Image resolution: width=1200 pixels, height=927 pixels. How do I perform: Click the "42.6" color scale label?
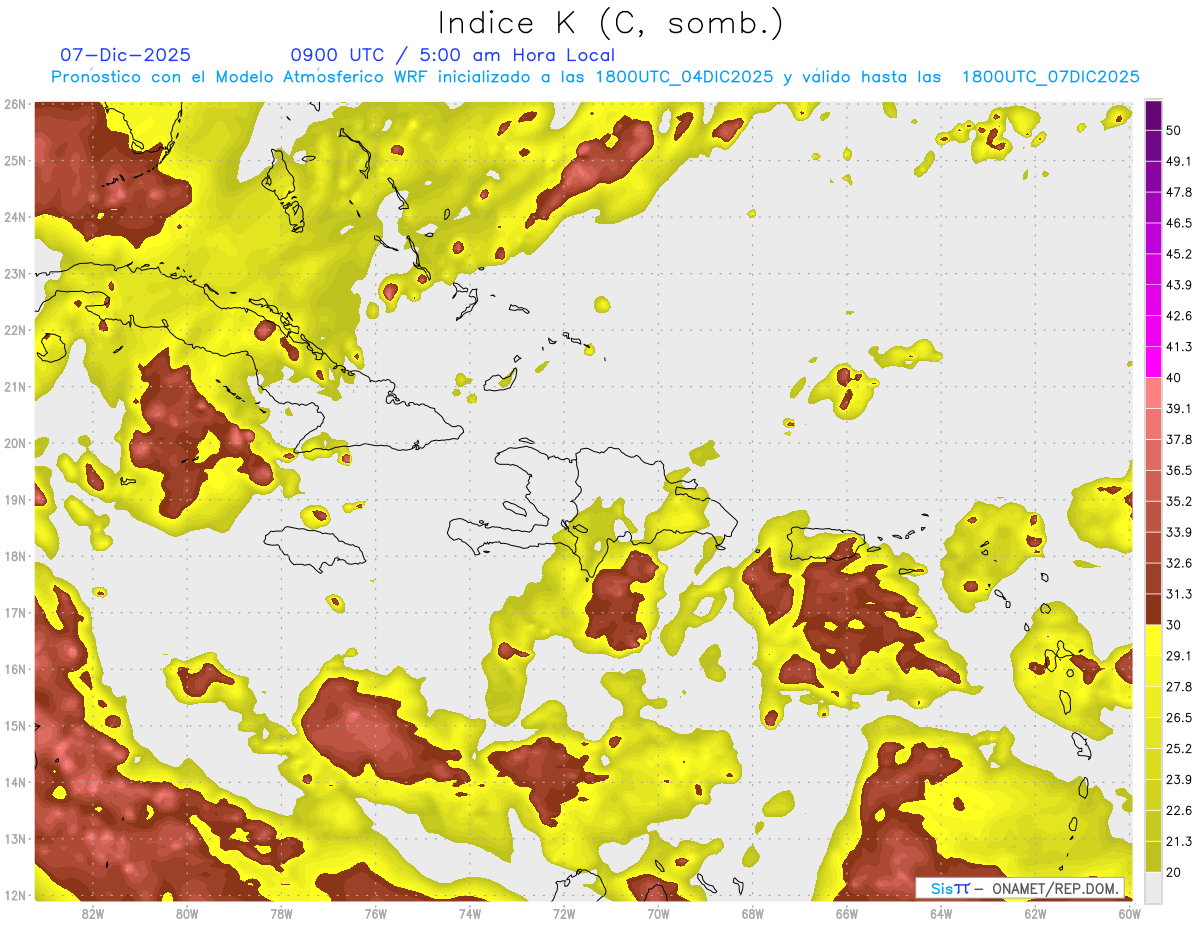[x=1178, y=316]
